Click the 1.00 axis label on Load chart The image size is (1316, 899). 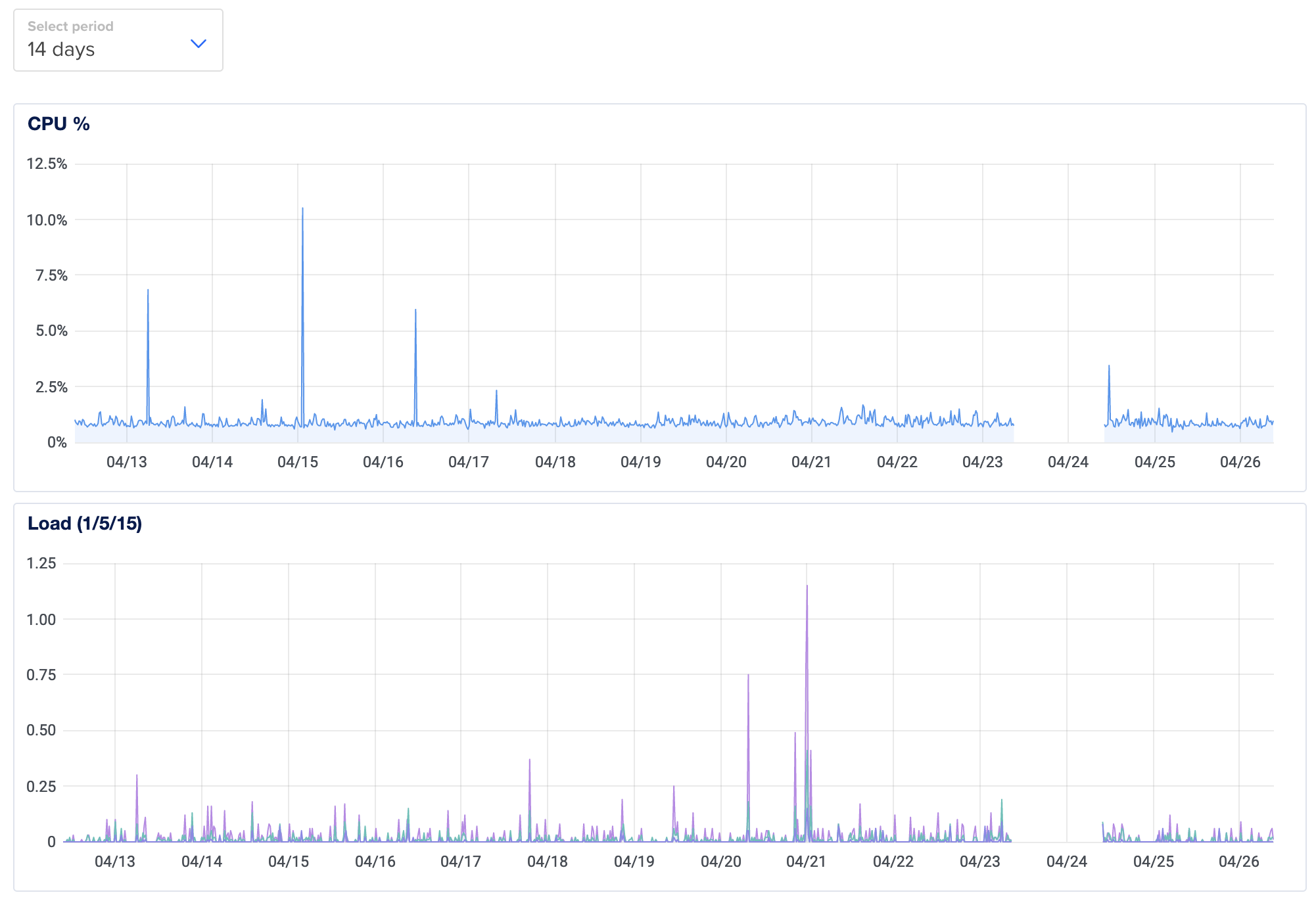pyautogui.click(x=41, y=620)
